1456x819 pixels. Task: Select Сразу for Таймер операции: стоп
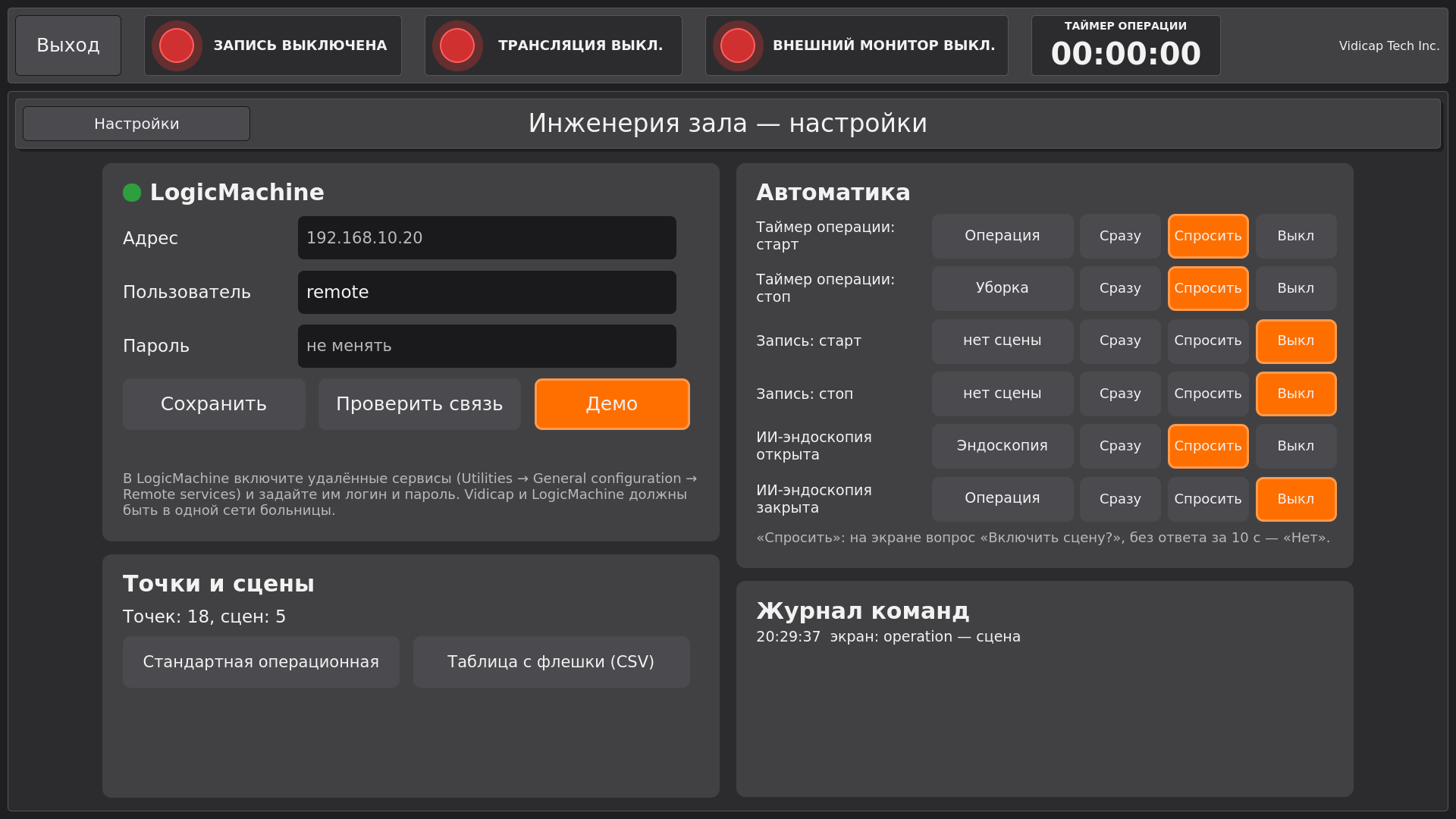(1120, 288)
